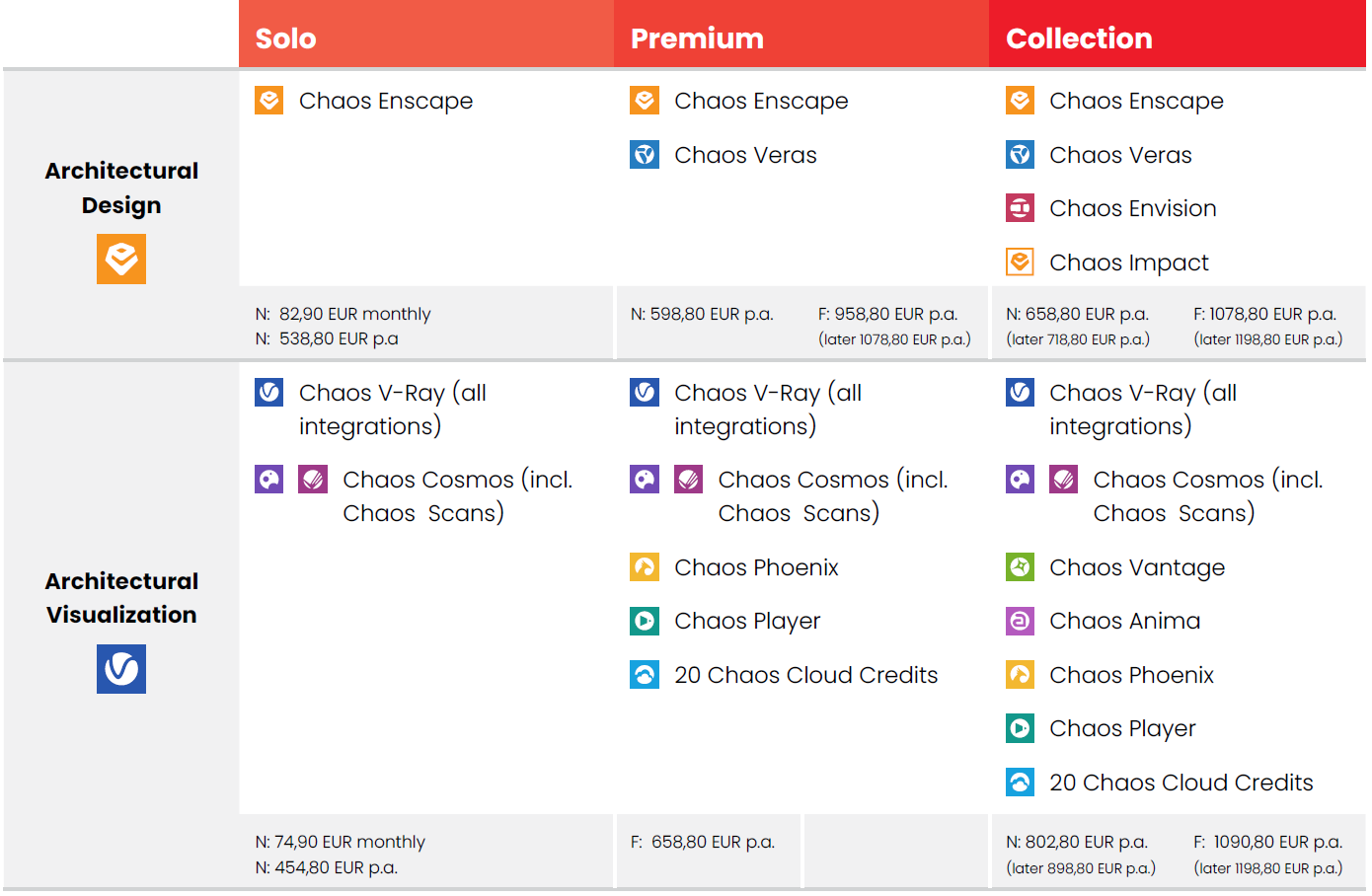
Task: Click the Chaos Impact icon
Action: (x=1020, y=262)
